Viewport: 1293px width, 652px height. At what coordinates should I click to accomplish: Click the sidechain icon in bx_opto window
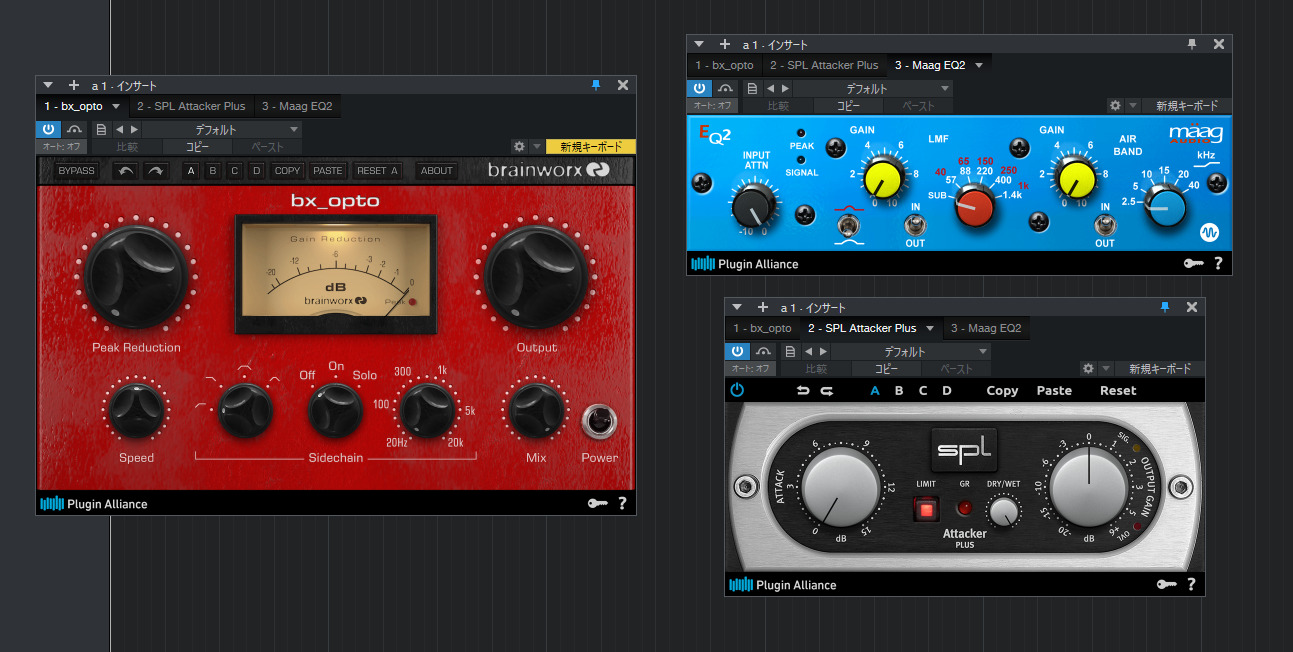click(75, 129)
